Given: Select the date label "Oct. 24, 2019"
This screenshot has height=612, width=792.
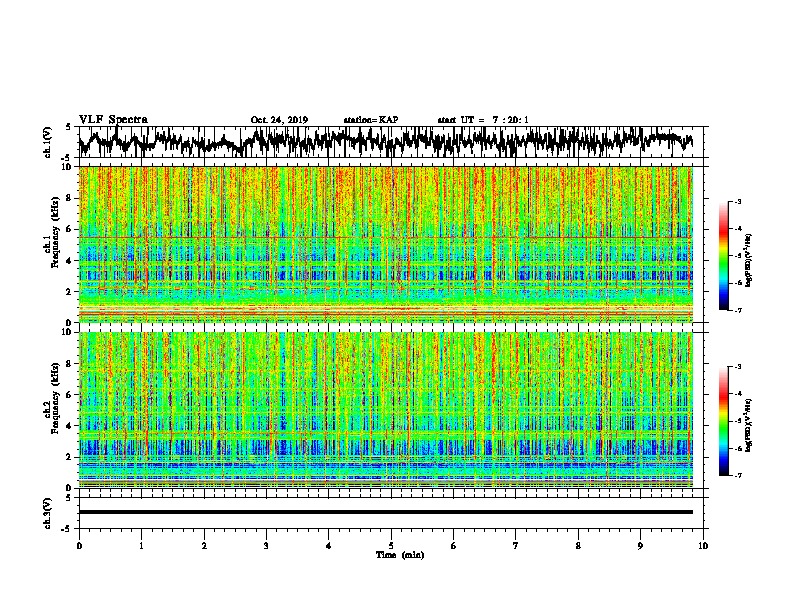Looking at the screenshot, I should pyautogui.click(x=279, y=120).
